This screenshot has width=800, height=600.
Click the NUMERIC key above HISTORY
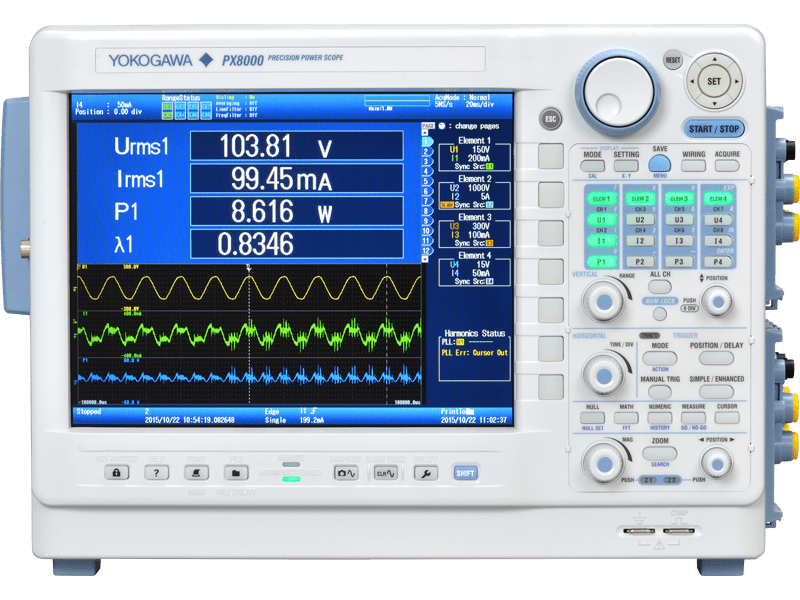coord(660,418)
